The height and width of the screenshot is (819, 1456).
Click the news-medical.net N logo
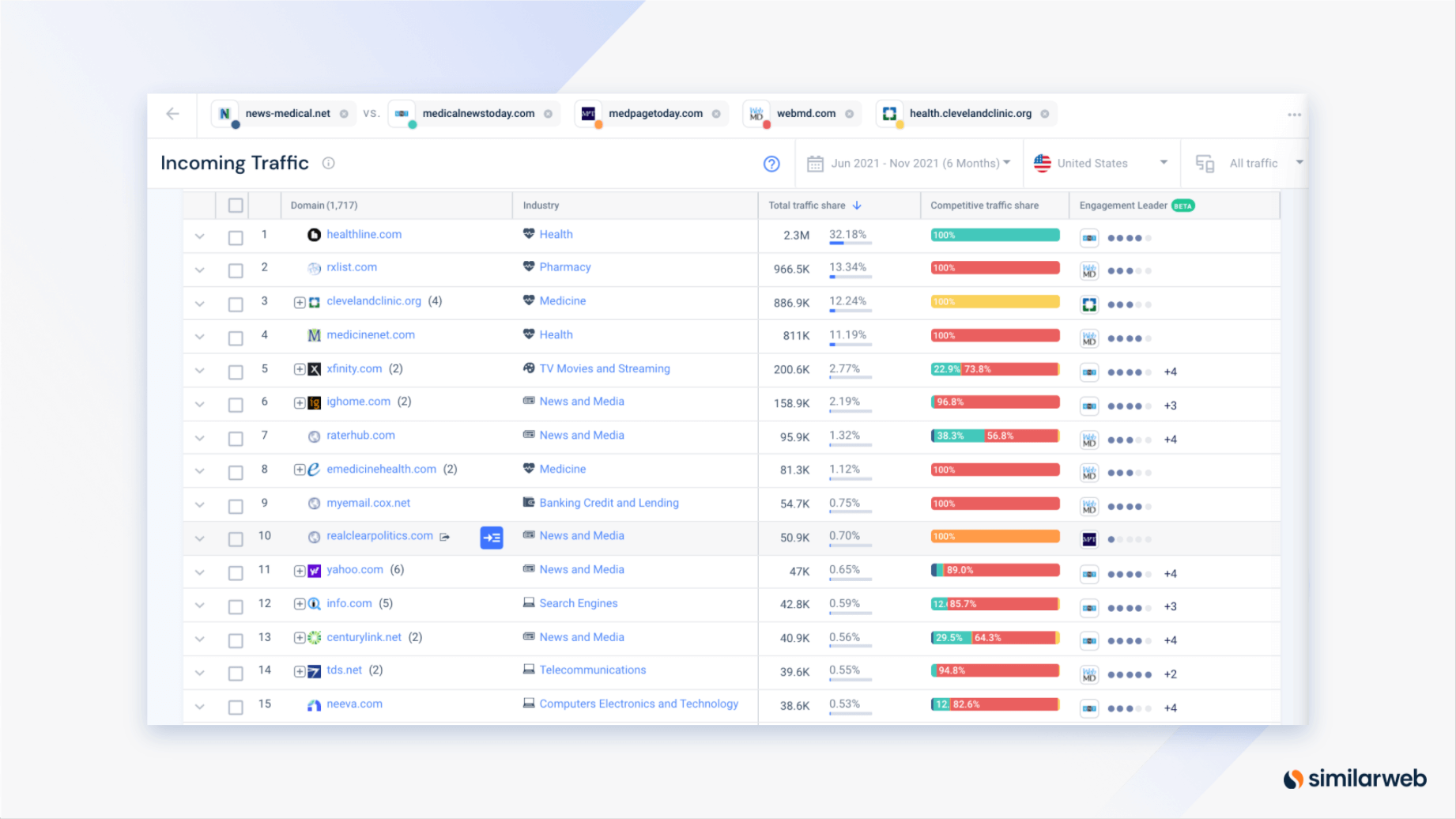tap(225, 115)
